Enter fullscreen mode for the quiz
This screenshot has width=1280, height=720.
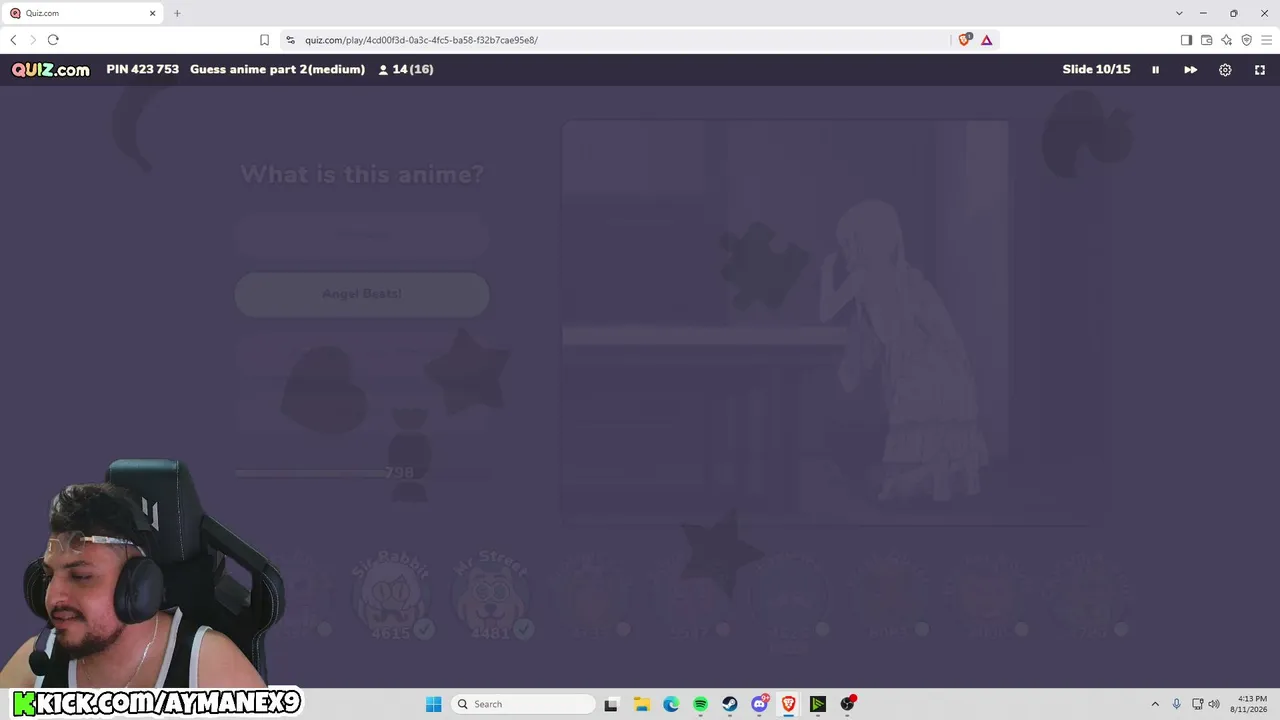(x=1260, y=70)
